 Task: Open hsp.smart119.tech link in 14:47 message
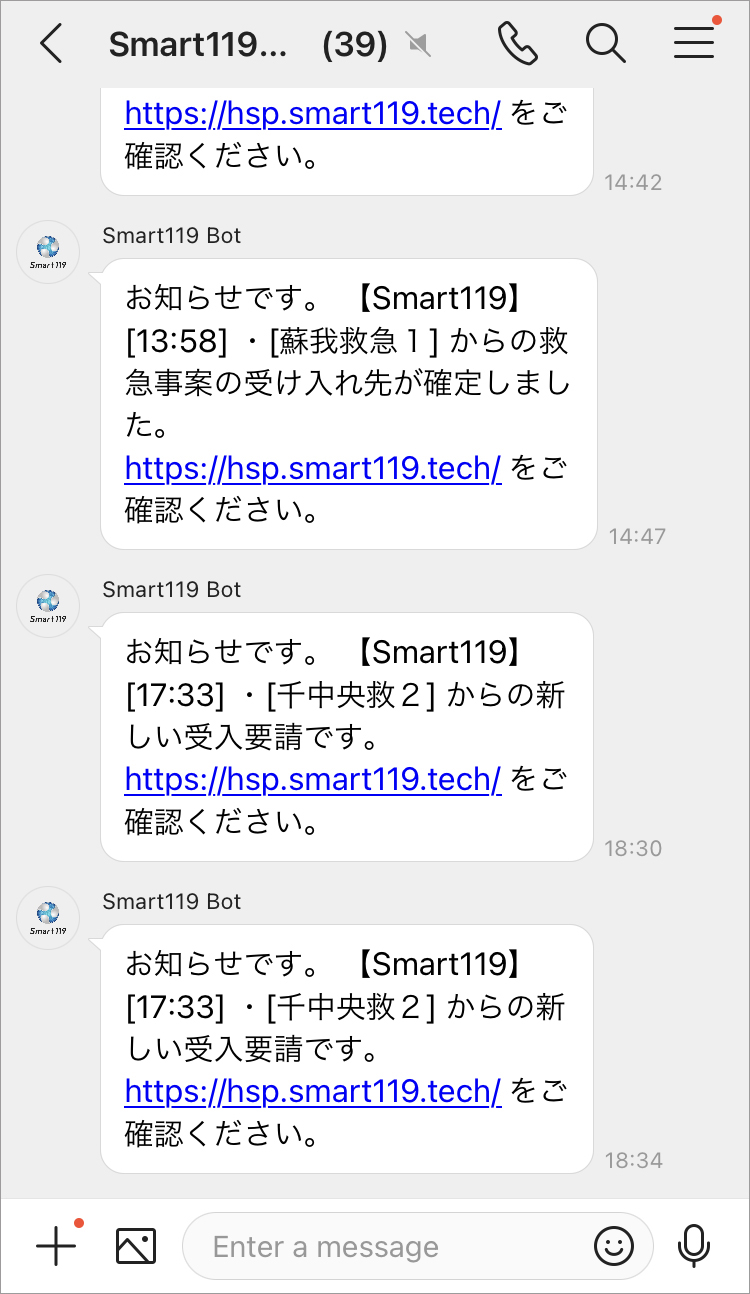click(312, 467)
